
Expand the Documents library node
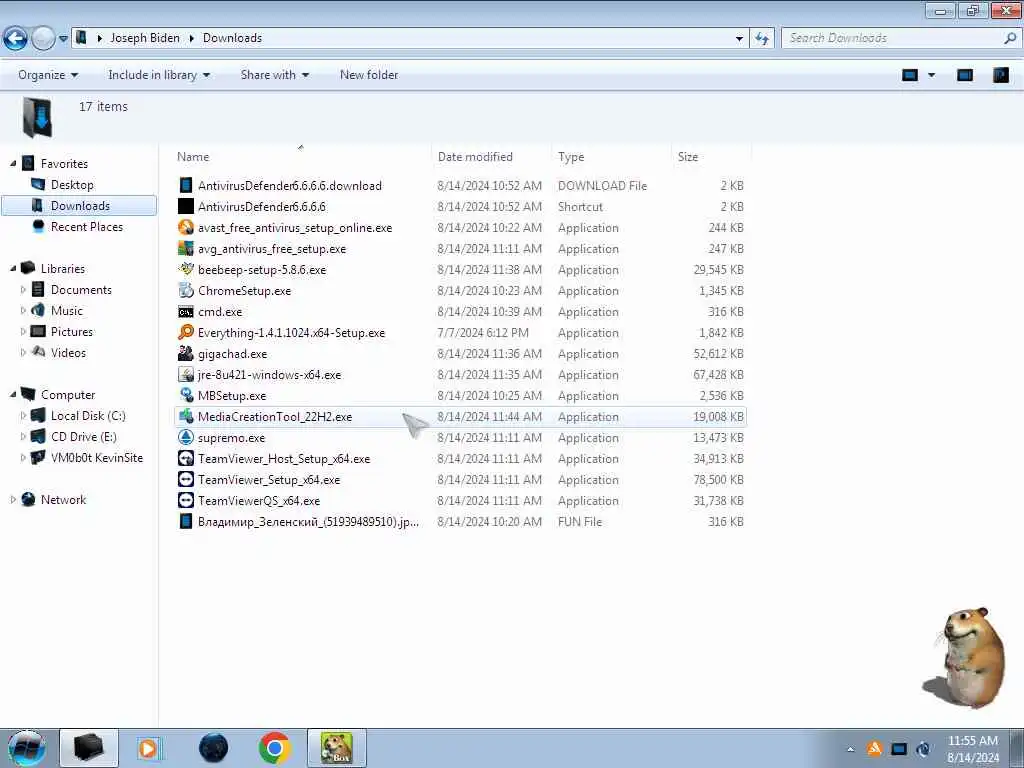24,289
